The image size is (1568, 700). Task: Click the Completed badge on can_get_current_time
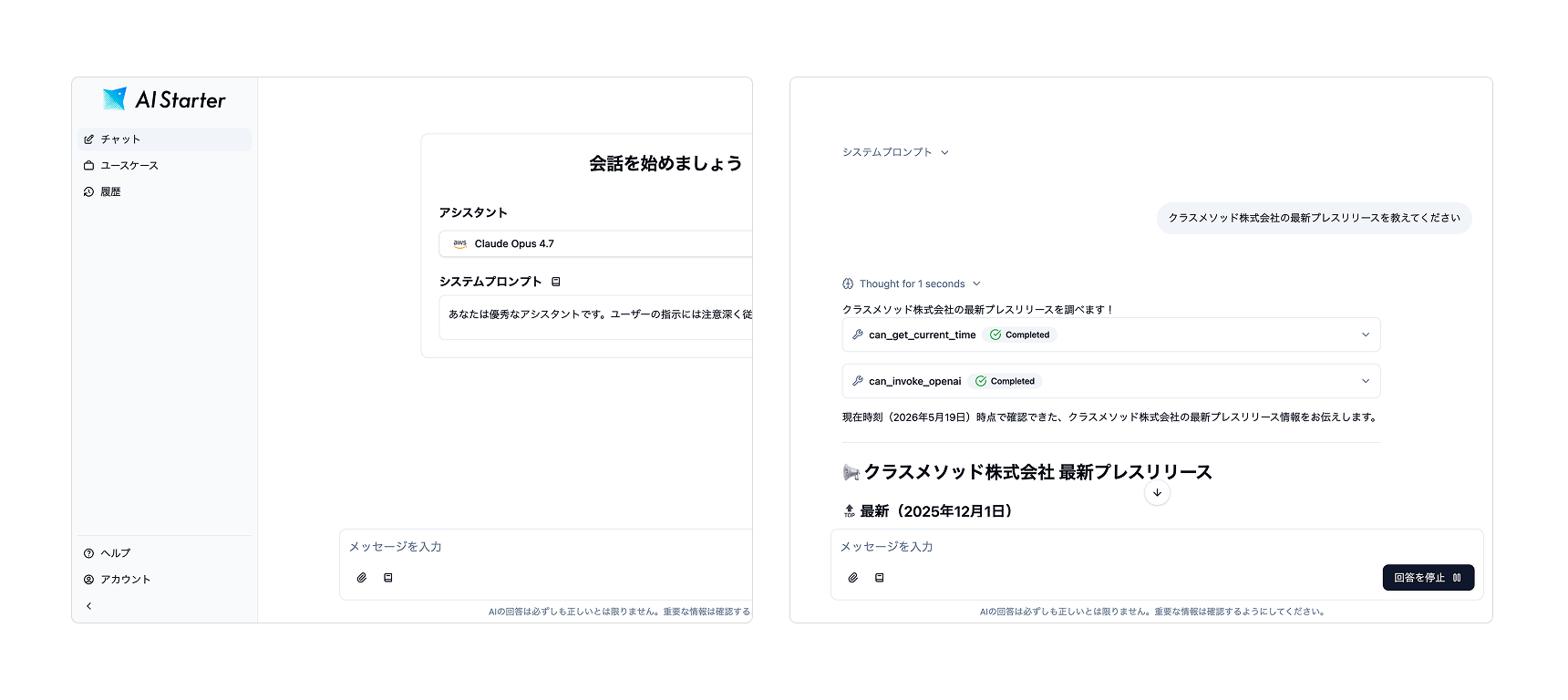1020,335
